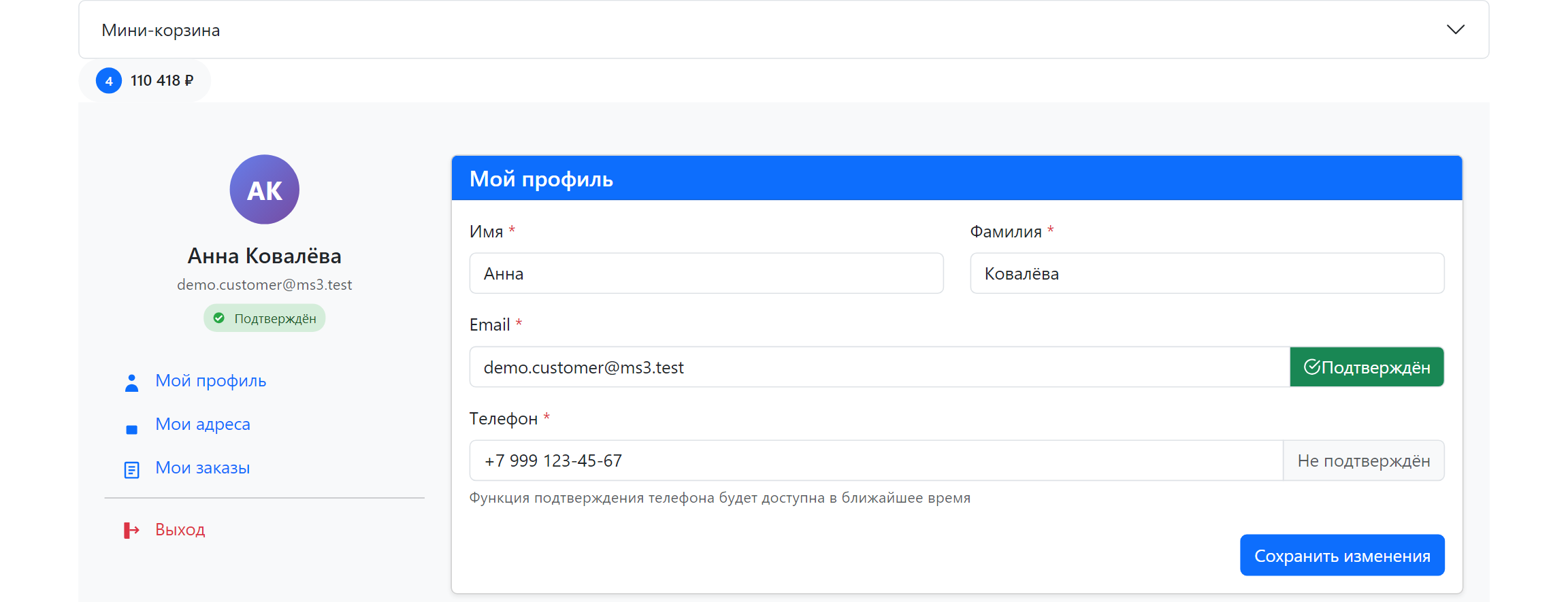Go to Мои адреса section
Screen dimensions: 1568x602
point(203,424)
